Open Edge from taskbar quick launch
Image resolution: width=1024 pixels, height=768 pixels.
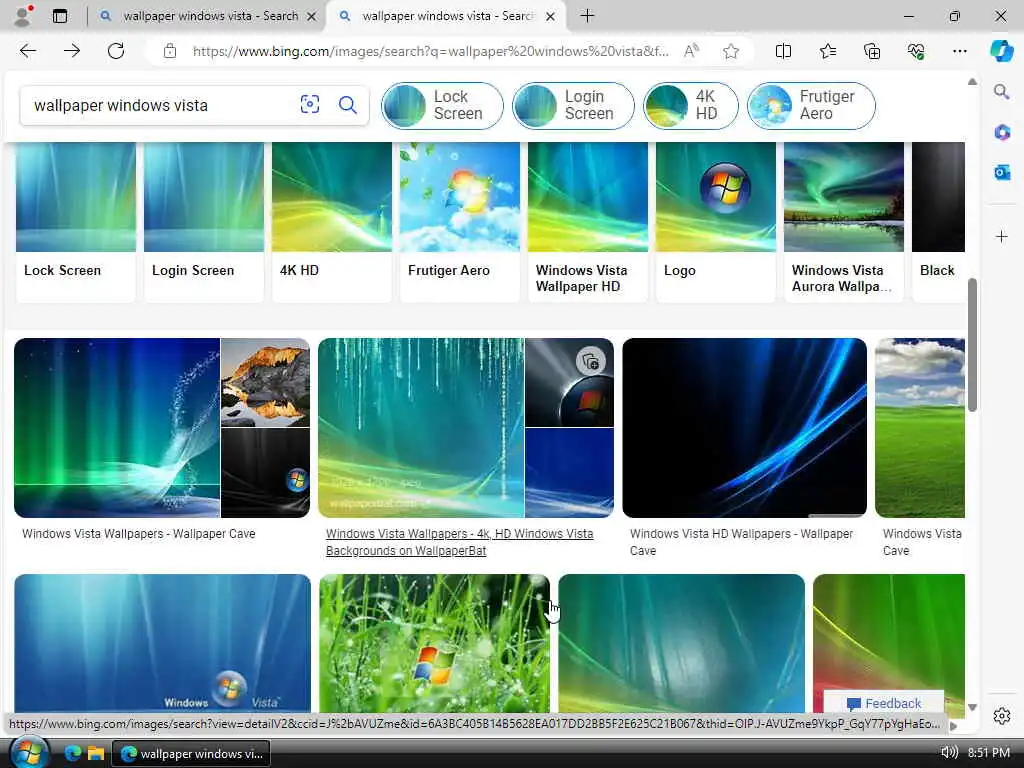coord(72,753)
